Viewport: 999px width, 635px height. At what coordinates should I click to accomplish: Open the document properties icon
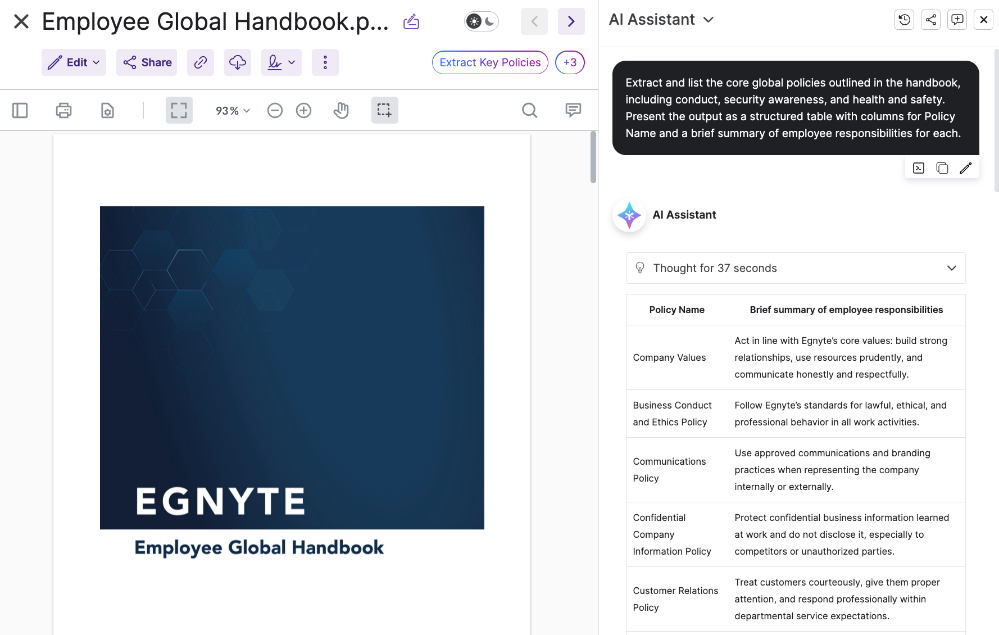click(107, 111)
